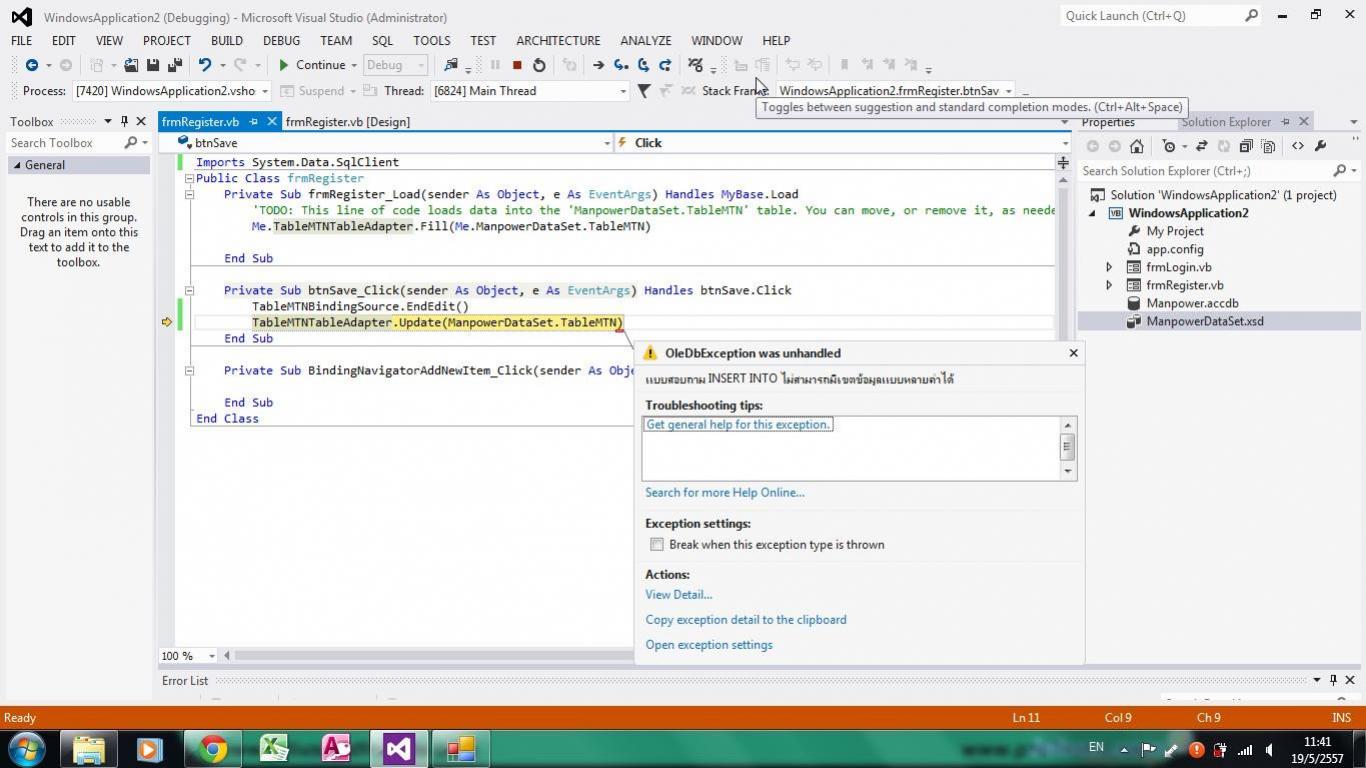Switch to frmRegister.vb [Design] tab
Viewport: 1366px width, 768px height.
(348, 122)
